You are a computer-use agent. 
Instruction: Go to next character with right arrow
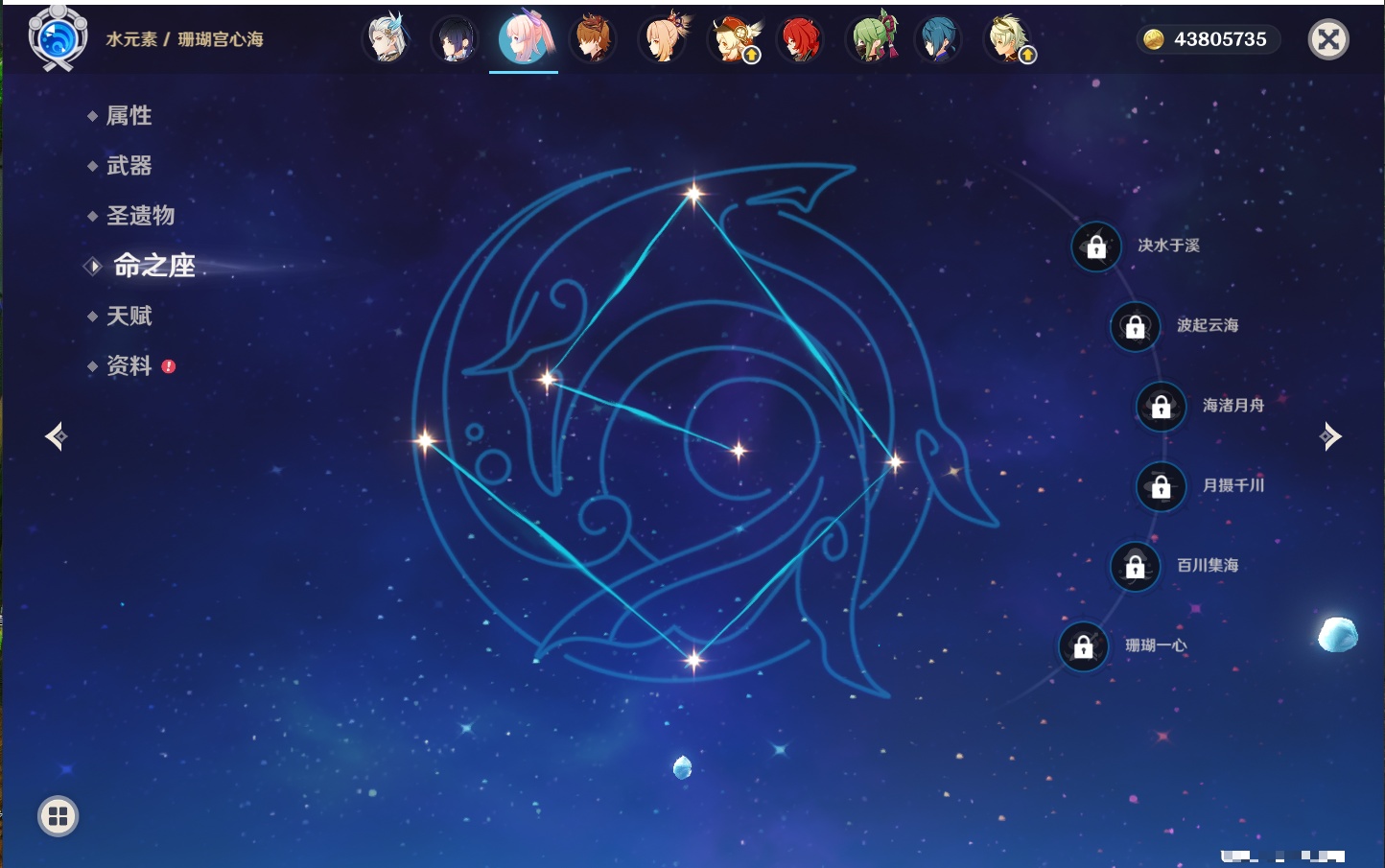[1330, 436]
